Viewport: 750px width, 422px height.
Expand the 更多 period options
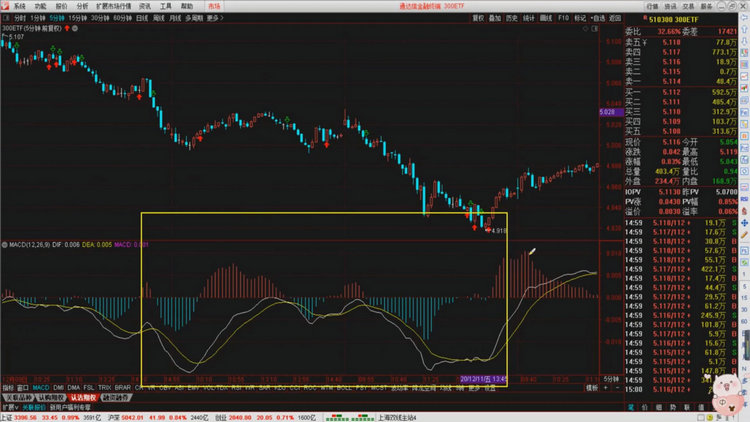[214, 17]
